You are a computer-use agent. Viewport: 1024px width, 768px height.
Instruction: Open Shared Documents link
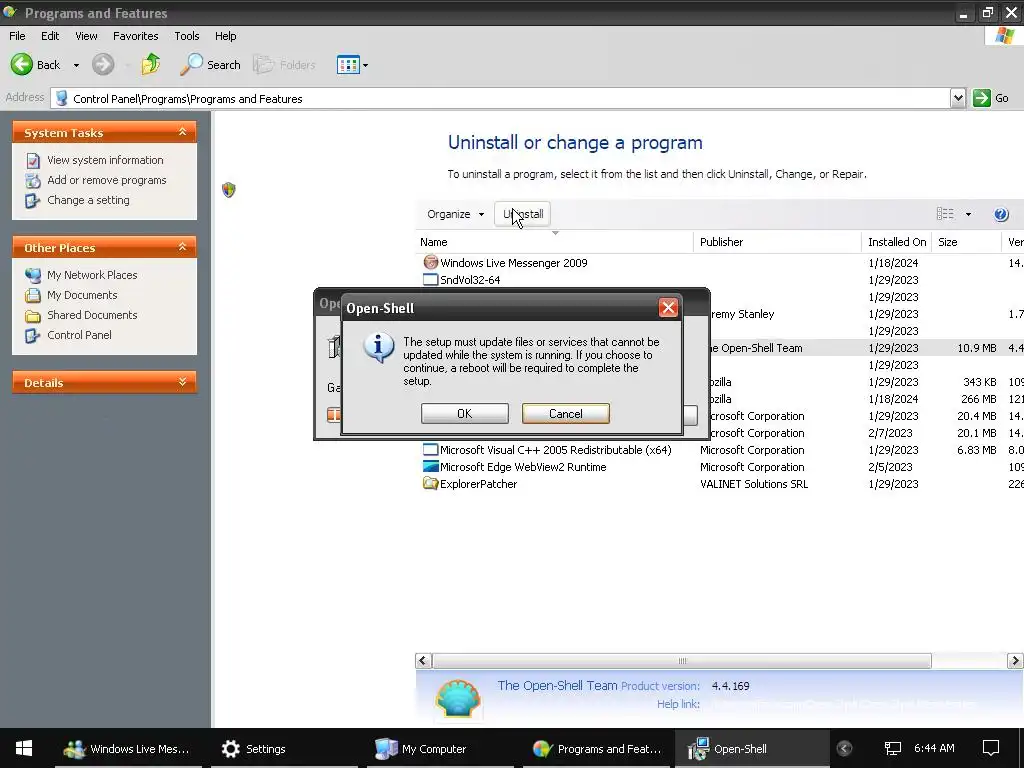click(x=92, y=315)
